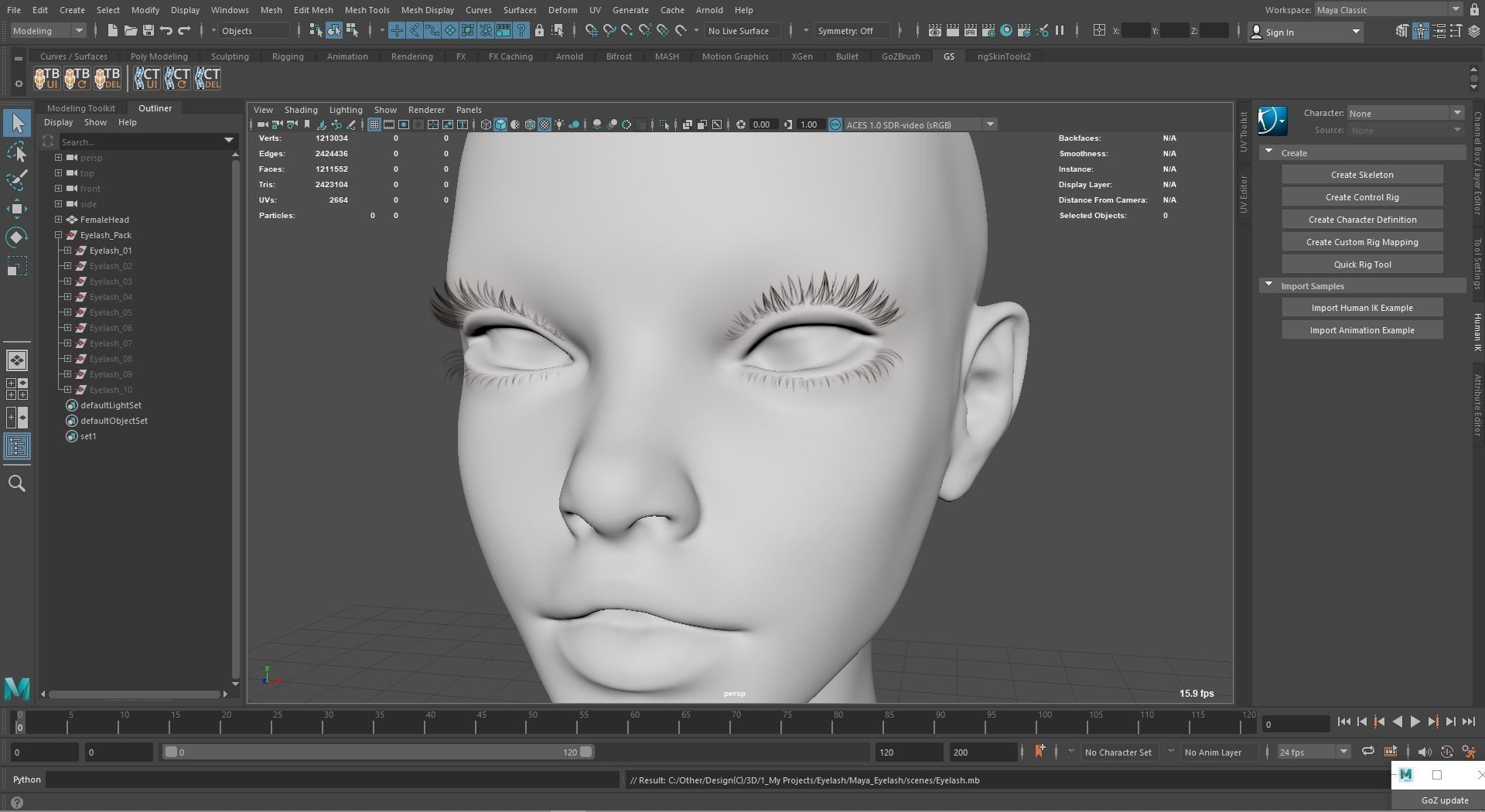
Task: Click the Create Control Rig button
Action: click(1362, 197)
